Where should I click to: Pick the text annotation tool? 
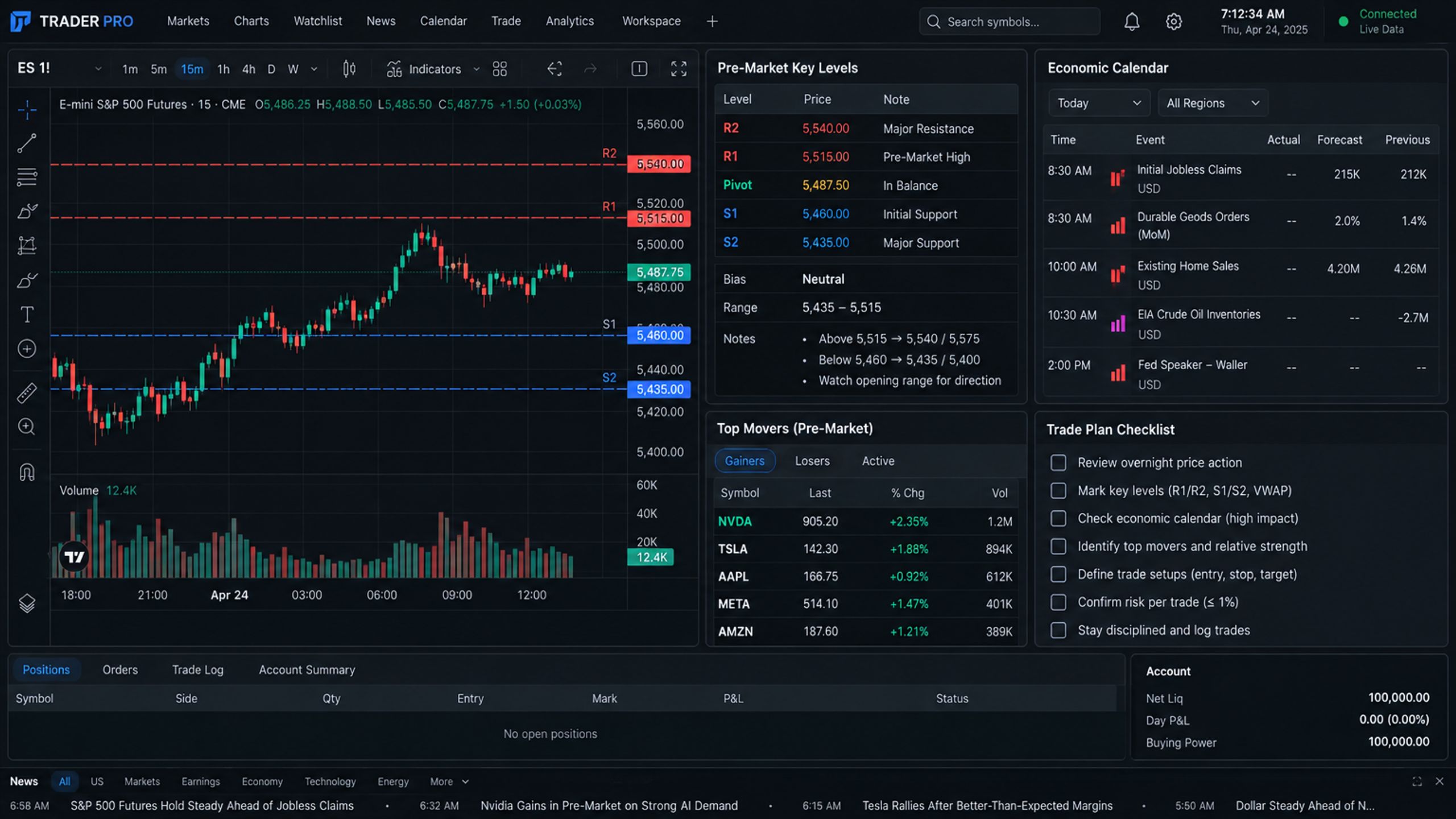click(27, 315)
